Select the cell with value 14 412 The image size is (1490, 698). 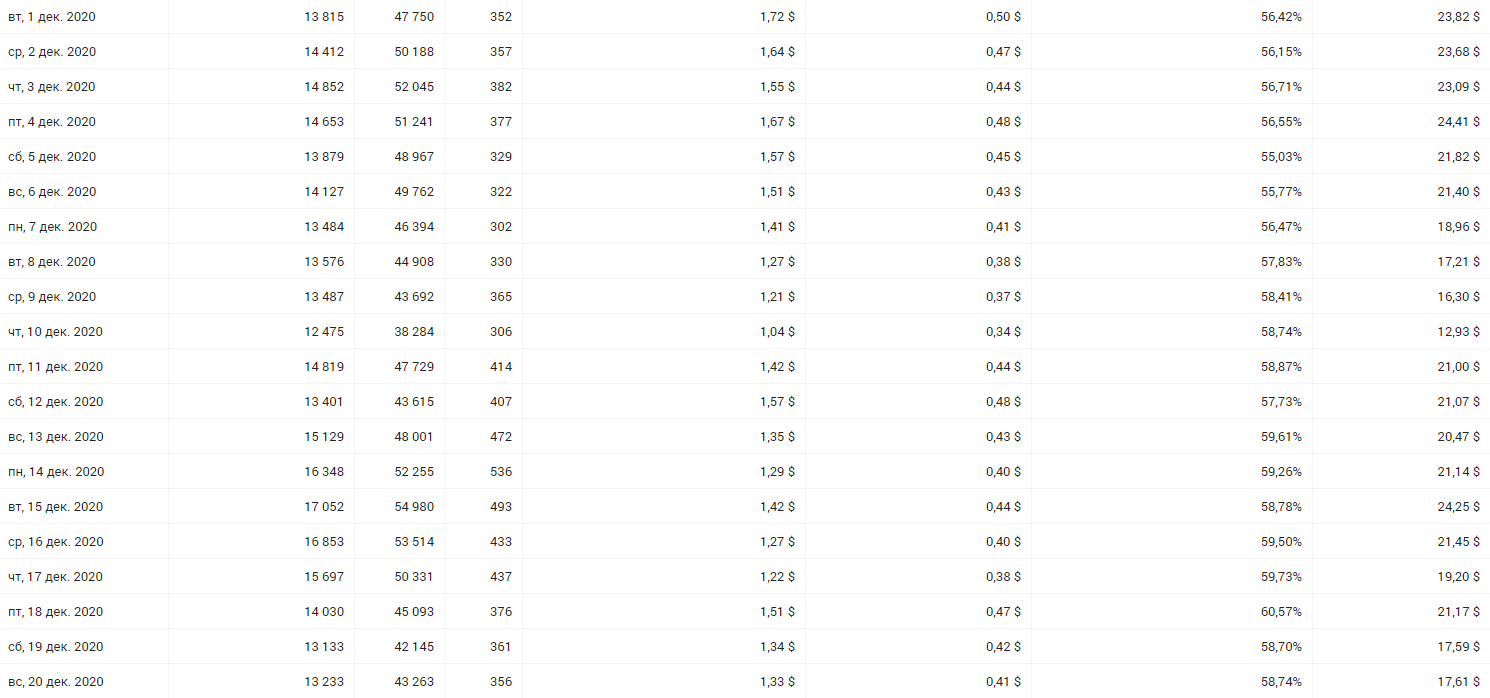click(324, 52)
